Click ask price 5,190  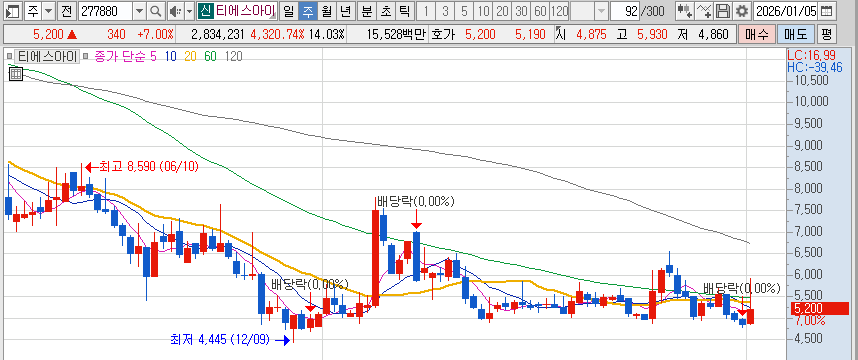coord(530,35)
